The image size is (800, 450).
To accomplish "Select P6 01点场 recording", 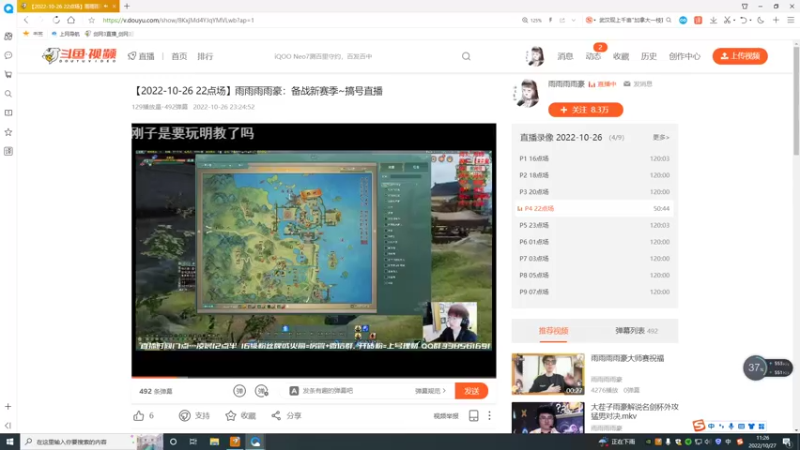I will (594, 242).
